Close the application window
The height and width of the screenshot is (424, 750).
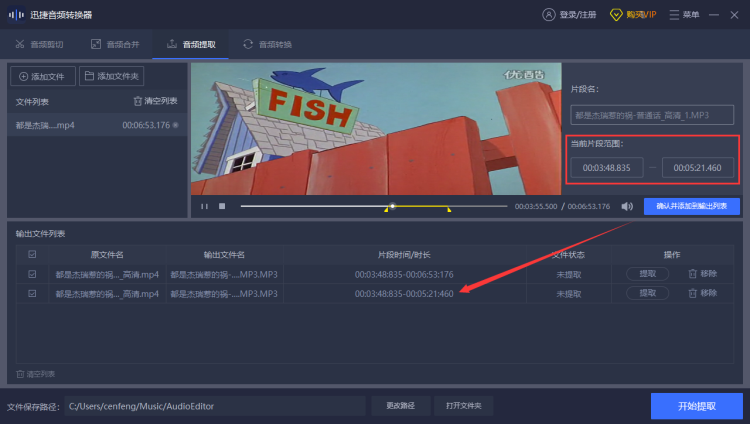(x=734, y=15)
